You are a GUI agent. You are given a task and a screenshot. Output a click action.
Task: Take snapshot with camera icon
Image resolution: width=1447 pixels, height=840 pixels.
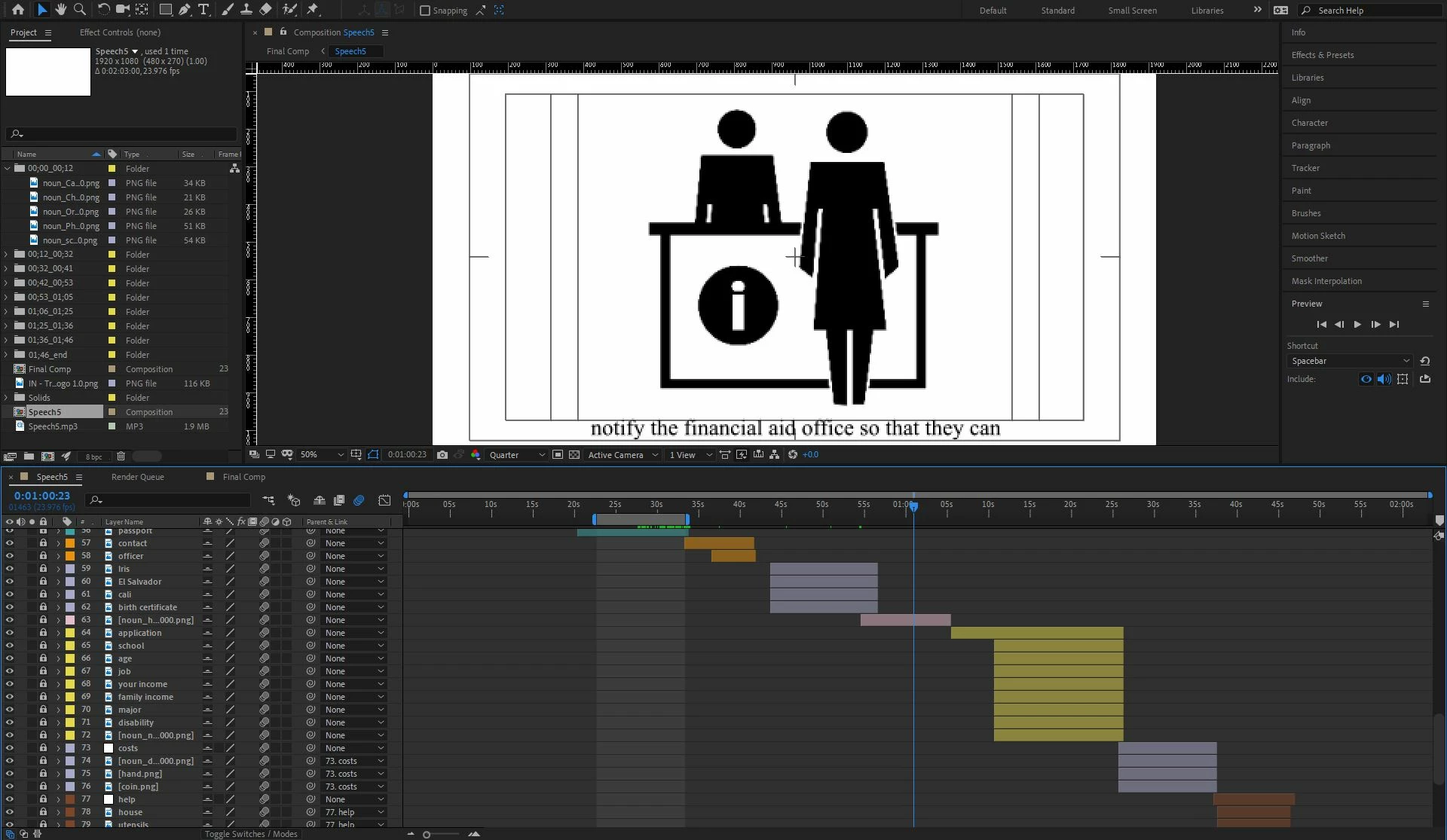442,455
